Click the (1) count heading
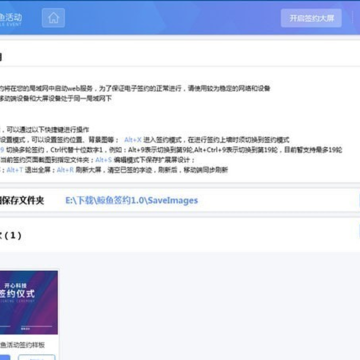Viewport: 360px width, 360px height. [x=13, y=236]
